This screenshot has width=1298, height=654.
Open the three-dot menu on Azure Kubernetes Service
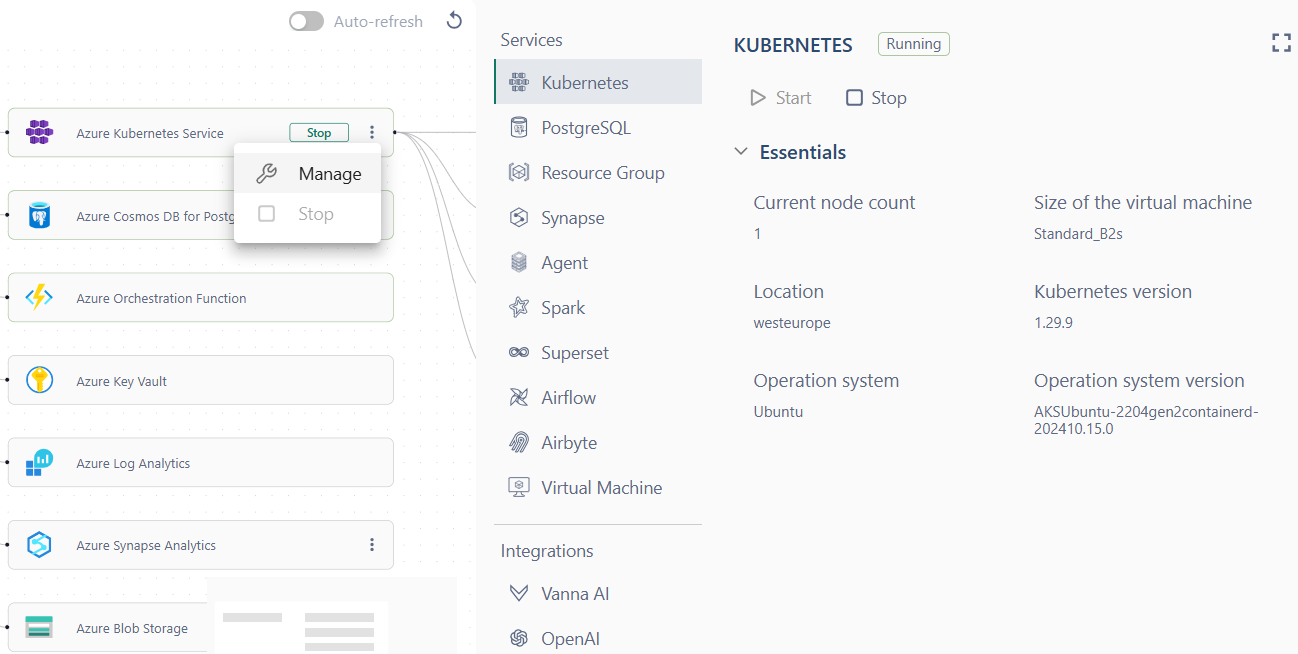pos(372,132)
